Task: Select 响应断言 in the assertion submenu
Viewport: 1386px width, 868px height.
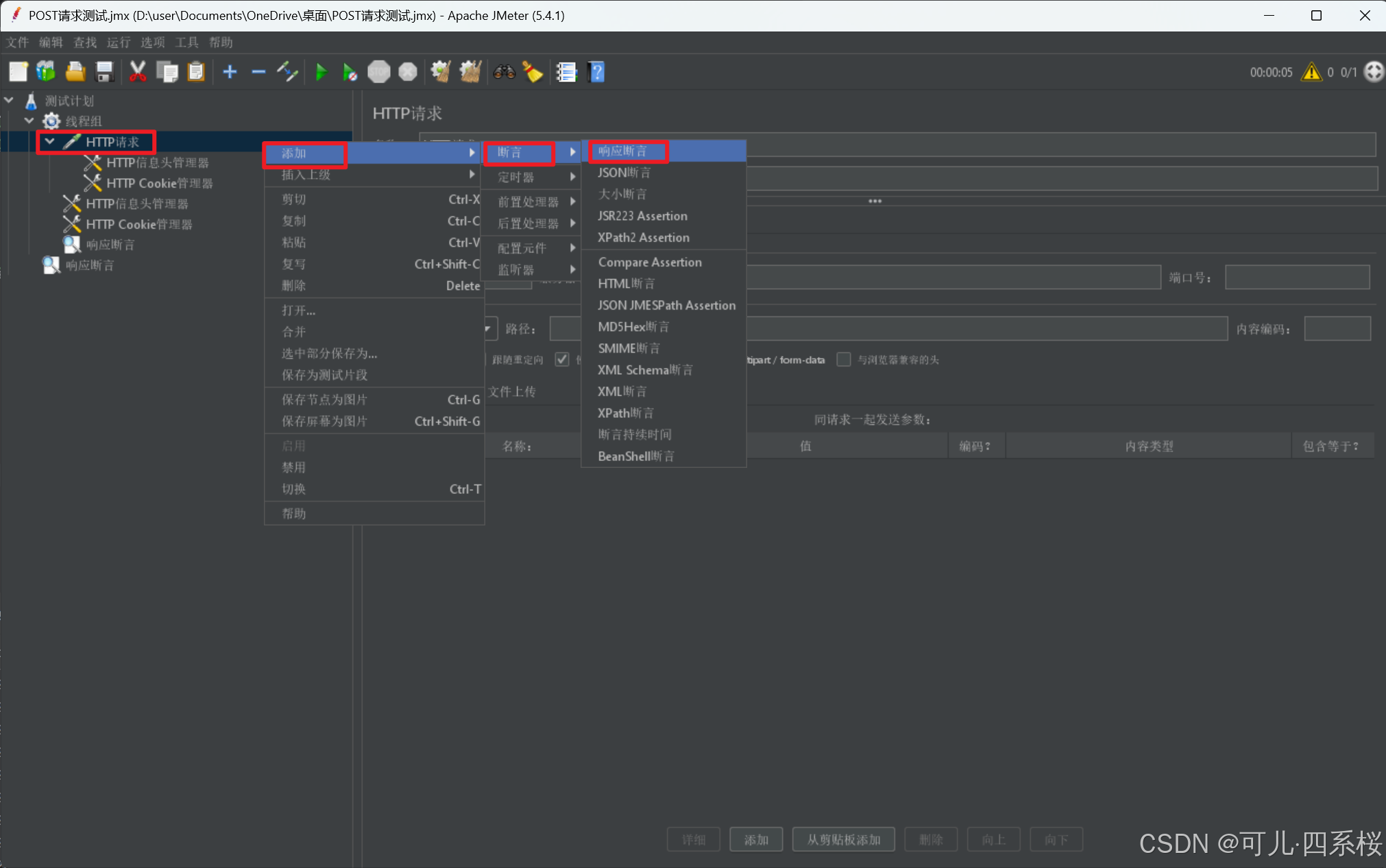Action: click(x=622, y=151)
